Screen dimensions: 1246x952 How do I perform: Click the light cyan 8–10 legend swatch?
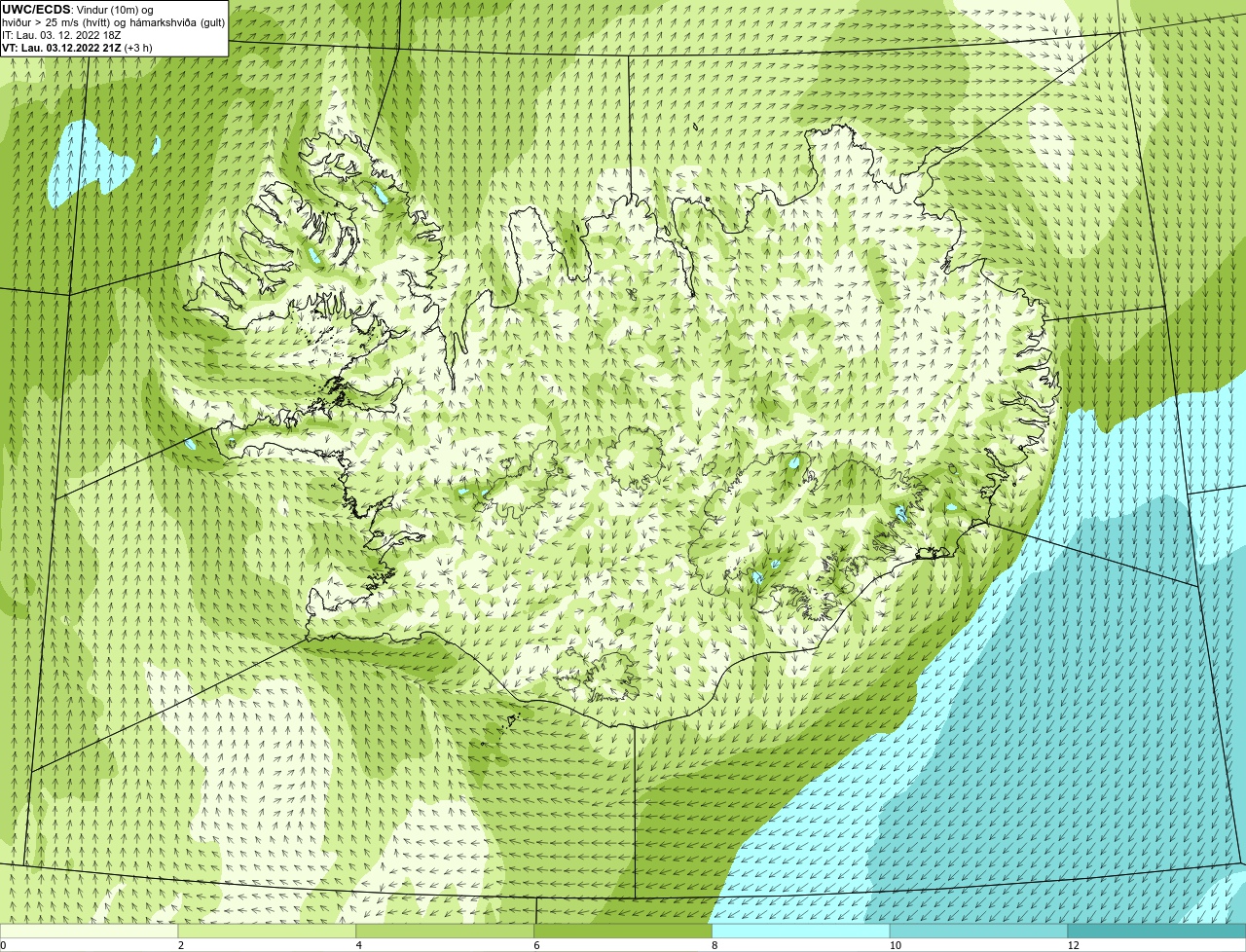801,932
